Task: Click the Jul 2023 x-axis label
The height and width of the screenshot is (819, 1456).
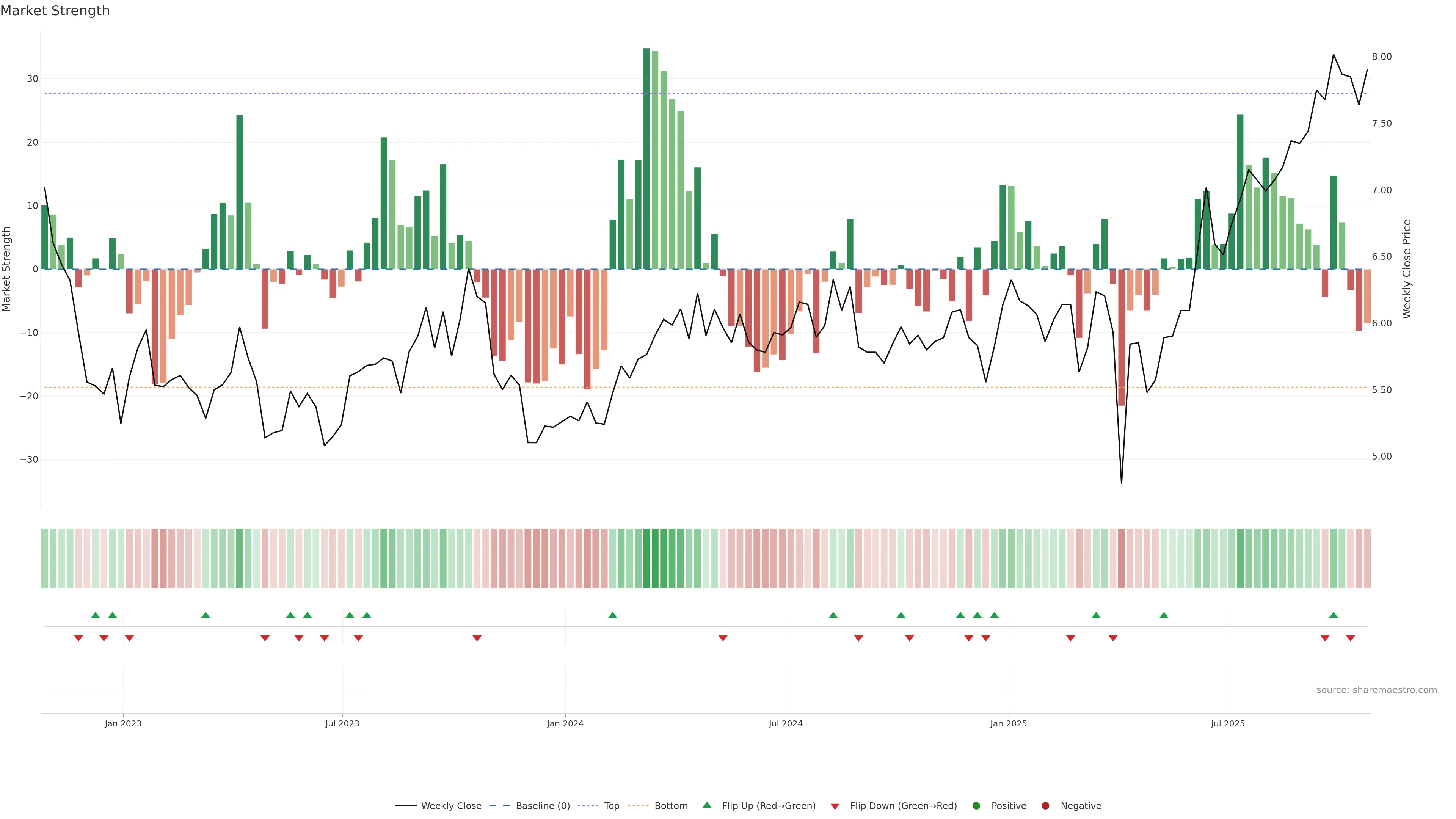Action: tap(342, 723)
